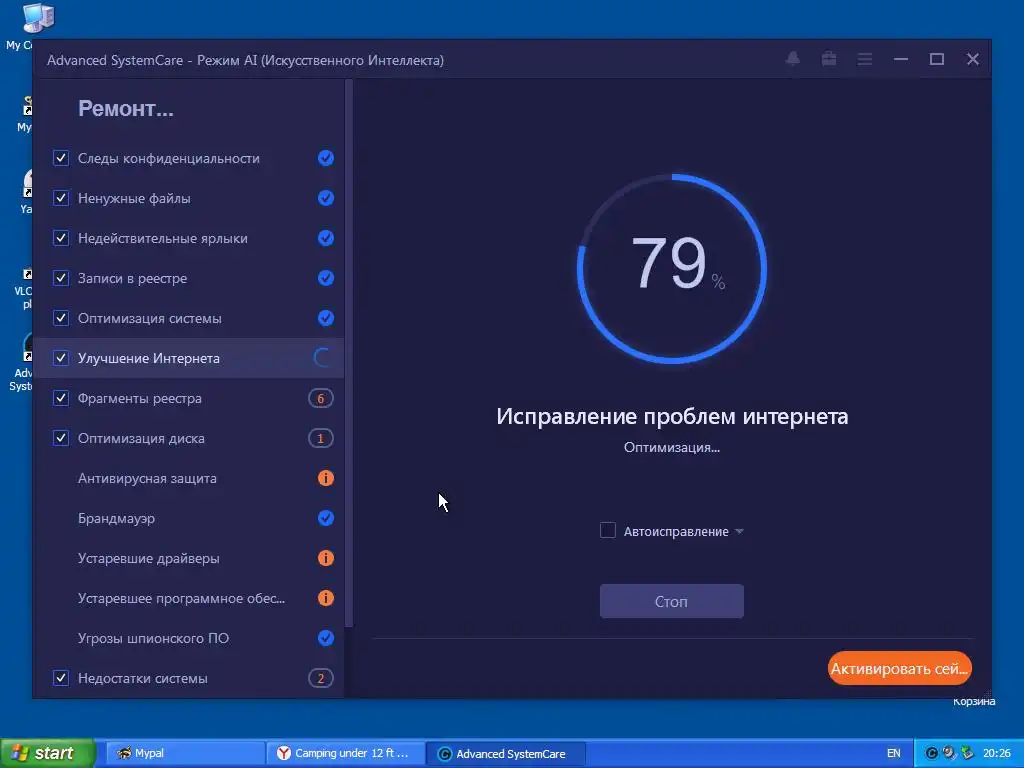Screen dimensions: 1024x768
Task: Open the Windows start button
Action: coord(48,753)
